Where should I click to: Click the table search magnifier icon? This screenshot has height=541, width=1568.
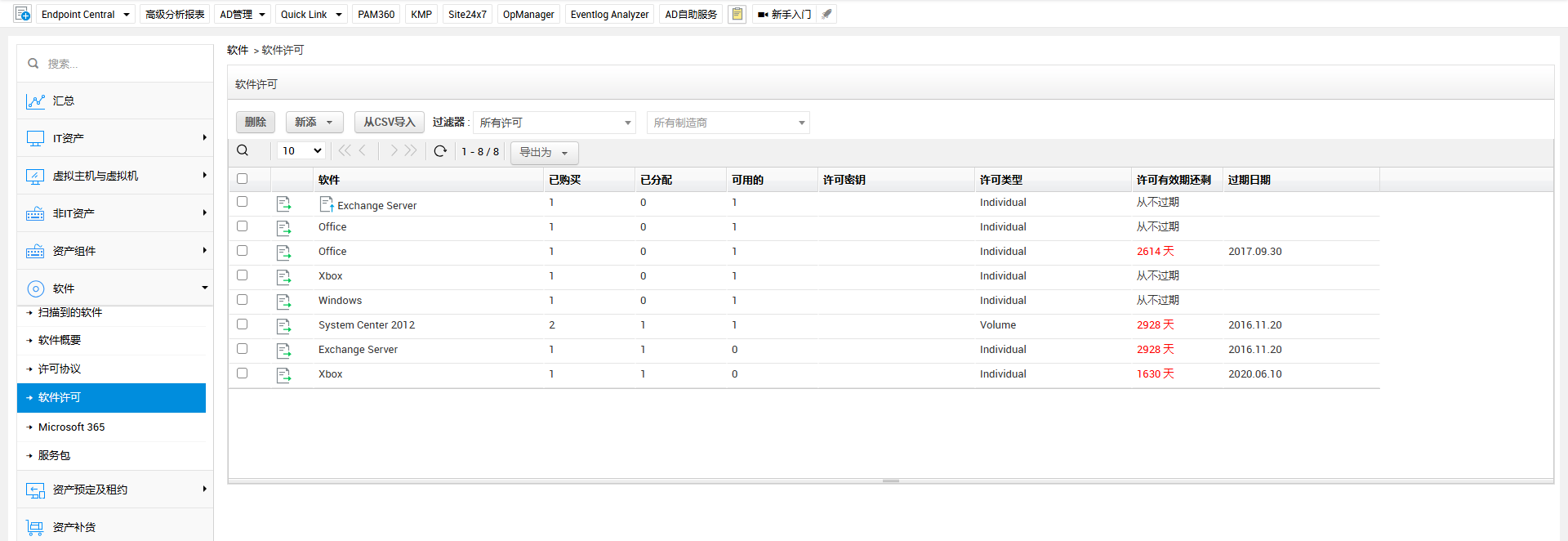[243, 150]
